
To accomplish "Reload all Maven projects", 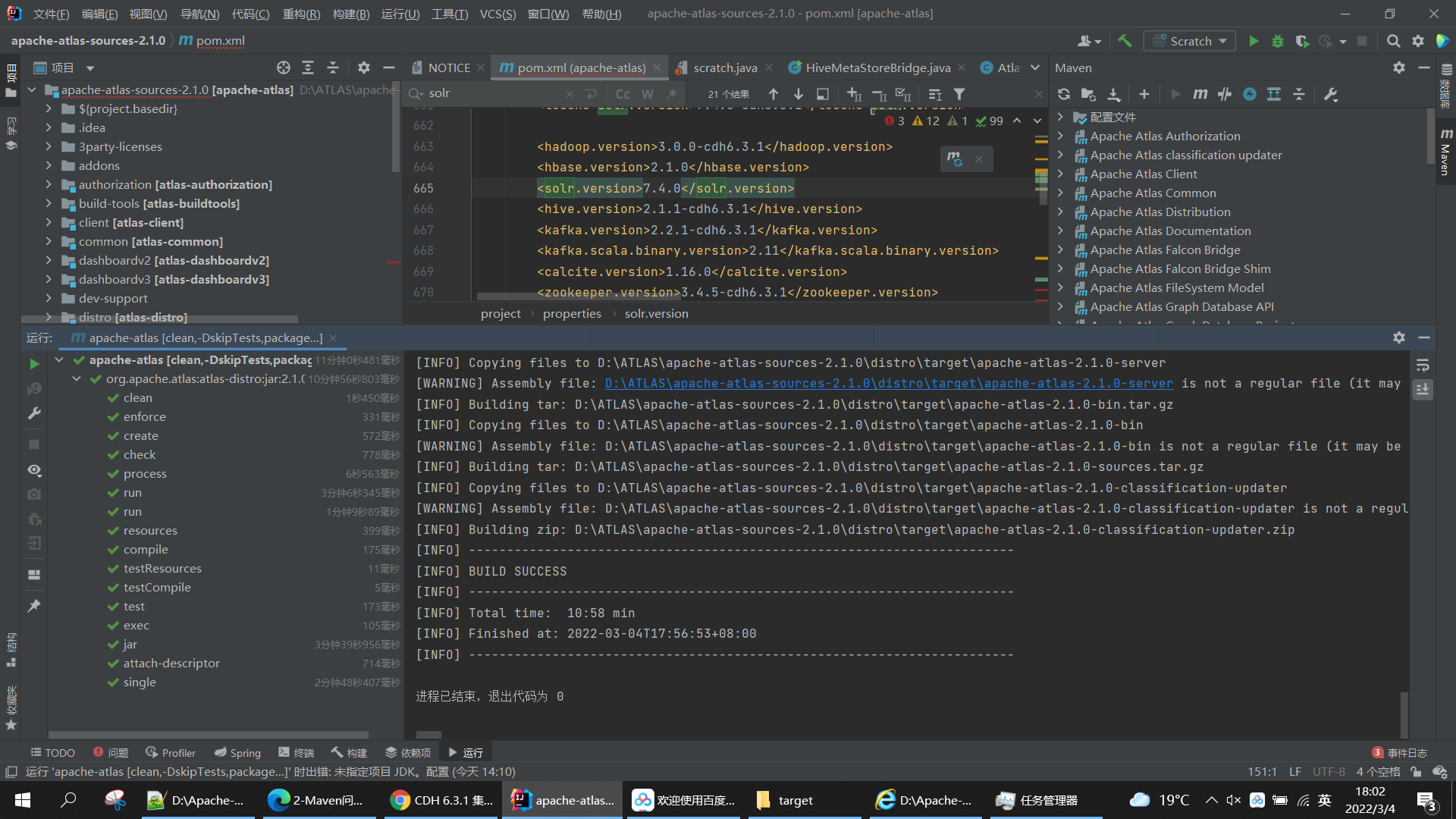I will click(x=1064, y=94).
